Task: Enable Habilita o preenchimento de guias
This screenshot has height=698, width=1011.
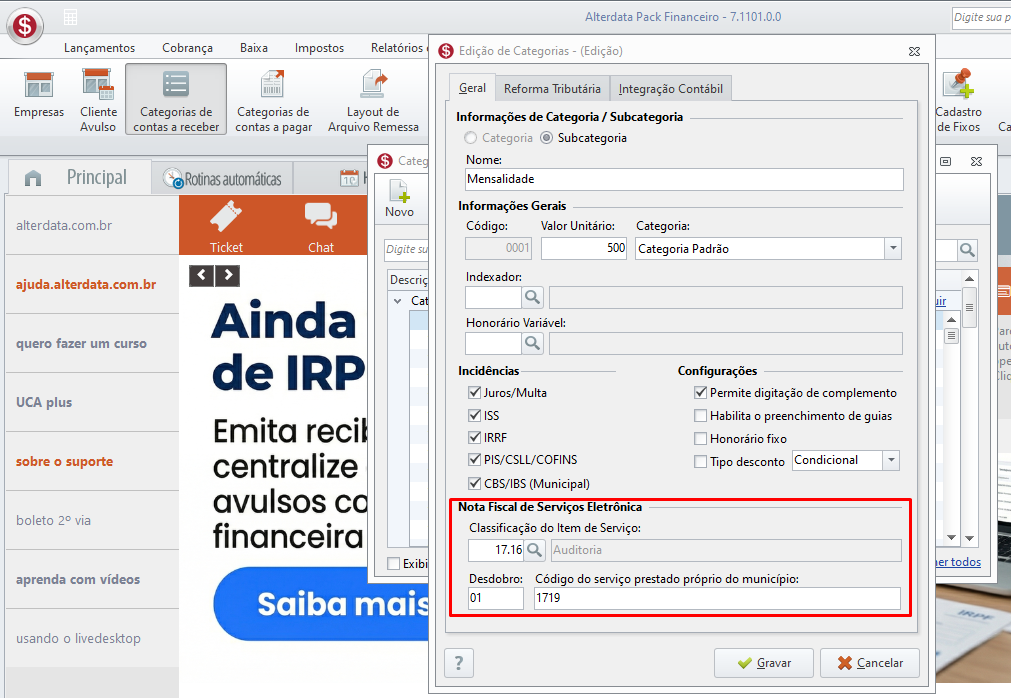Action: pyautogui.click(x=700, y=416)
